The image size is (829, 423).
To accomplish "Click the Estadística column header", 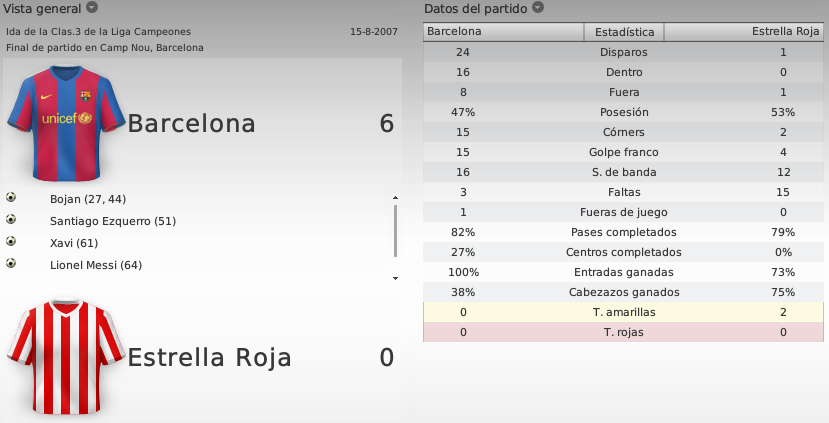I will coord(624,32).
